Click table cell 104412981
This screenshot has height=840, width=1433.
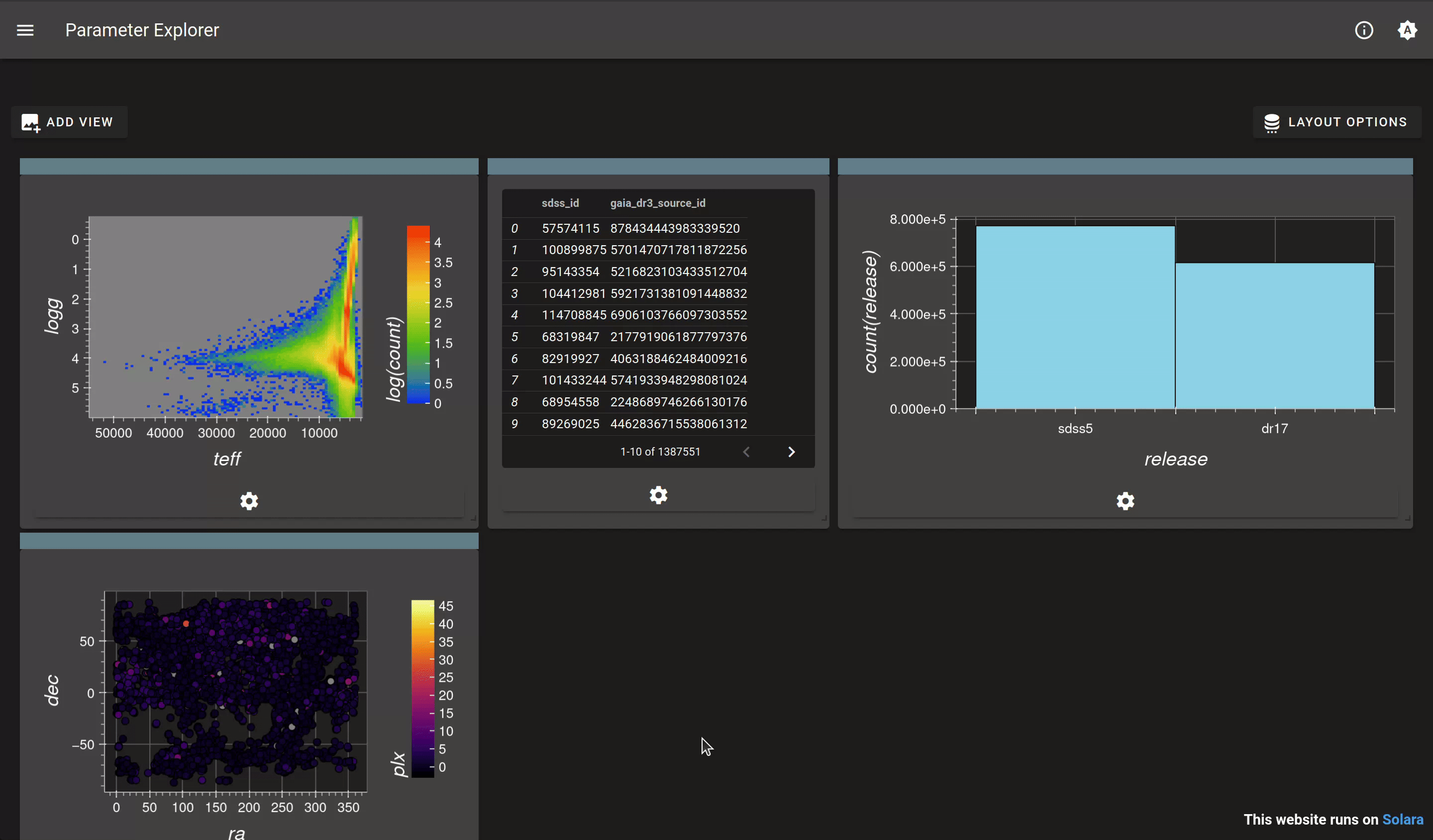(x=574, y=293)
